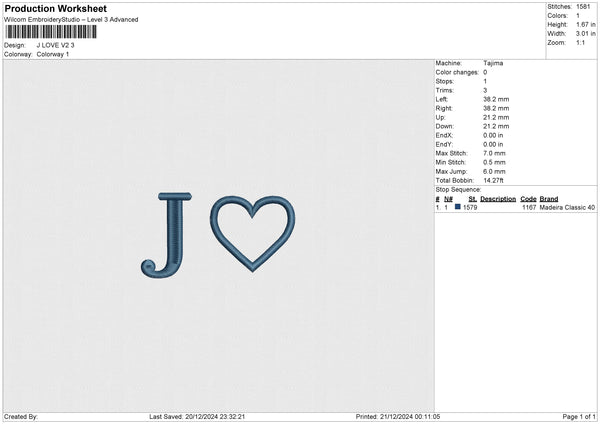Screen dimensions: 600x424
Task: Click the Colorway 1 value
Action: point(53,54)
